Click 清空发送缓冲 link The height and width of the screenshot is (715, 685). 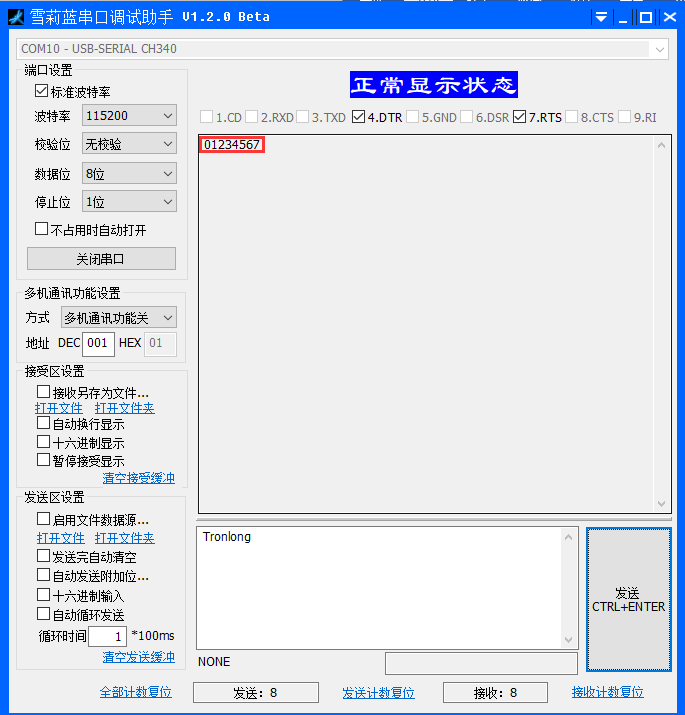coord(139,657)
